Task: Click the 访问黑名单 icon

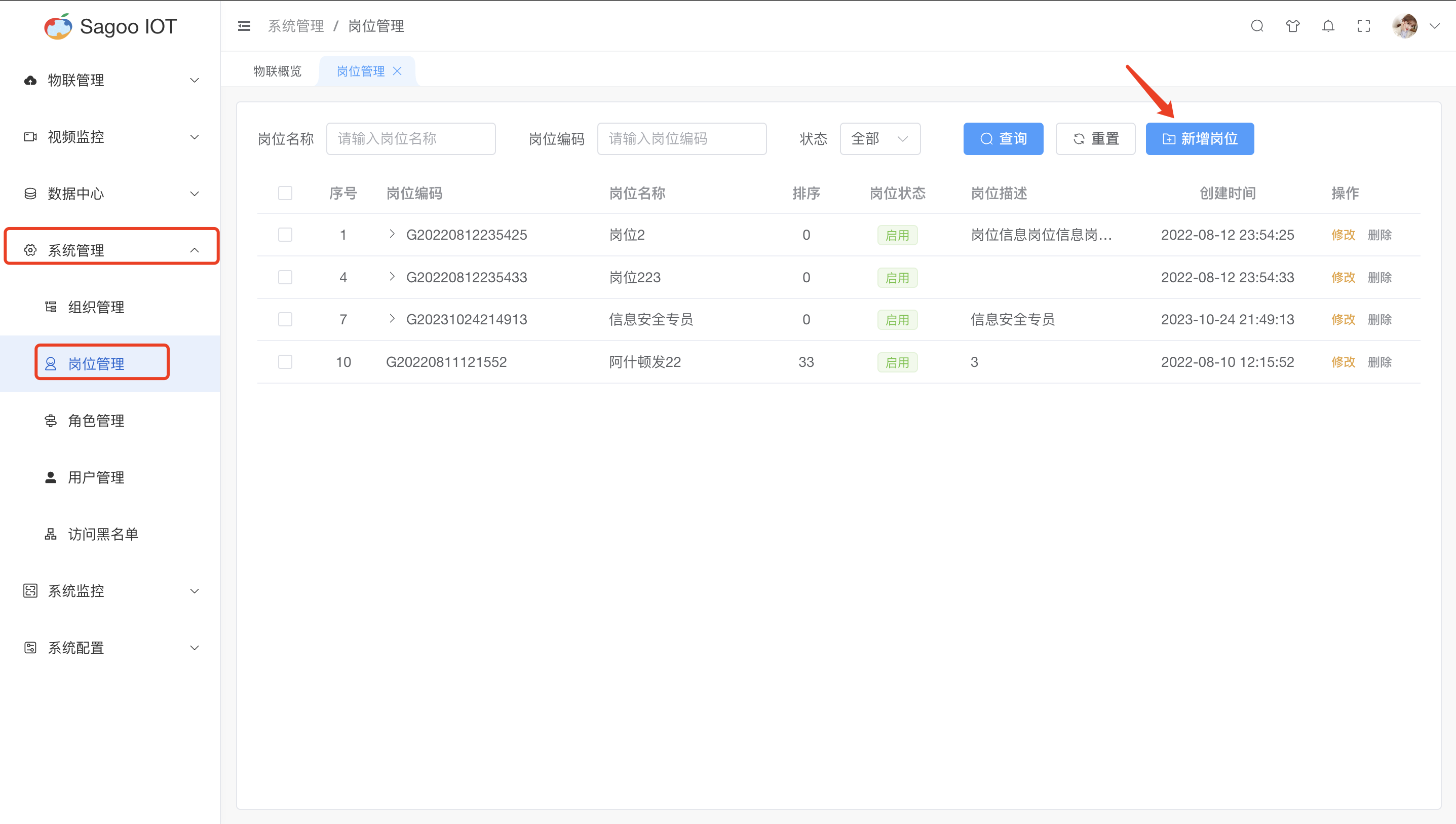Action: tap(51, 534)
